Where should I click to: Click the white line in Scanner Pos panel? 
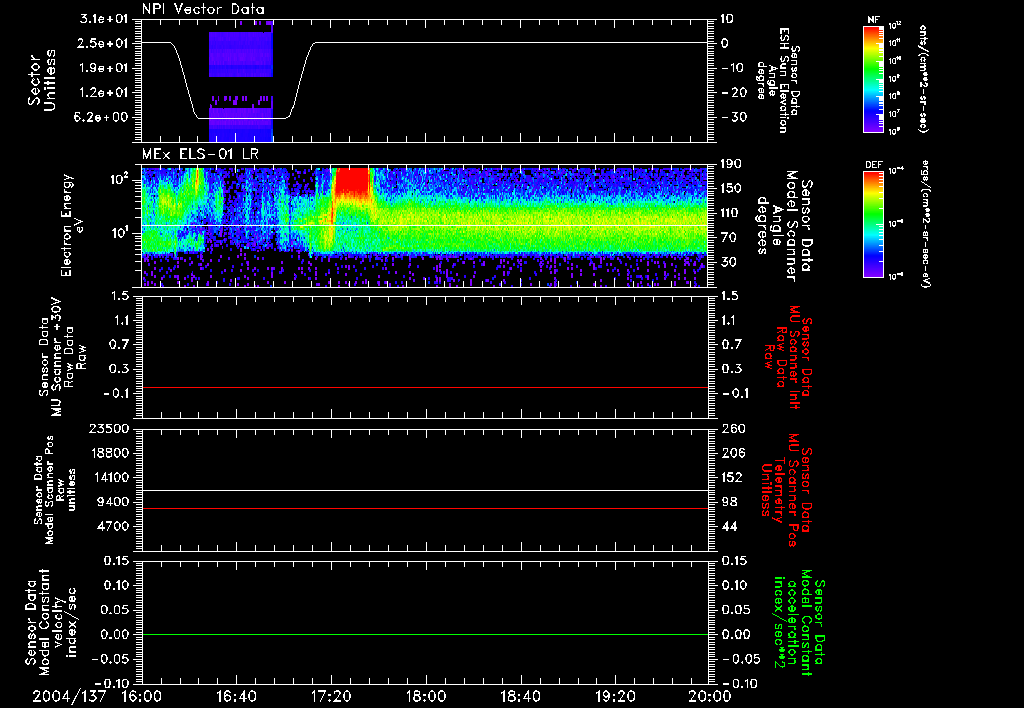[x=425, y=491]
